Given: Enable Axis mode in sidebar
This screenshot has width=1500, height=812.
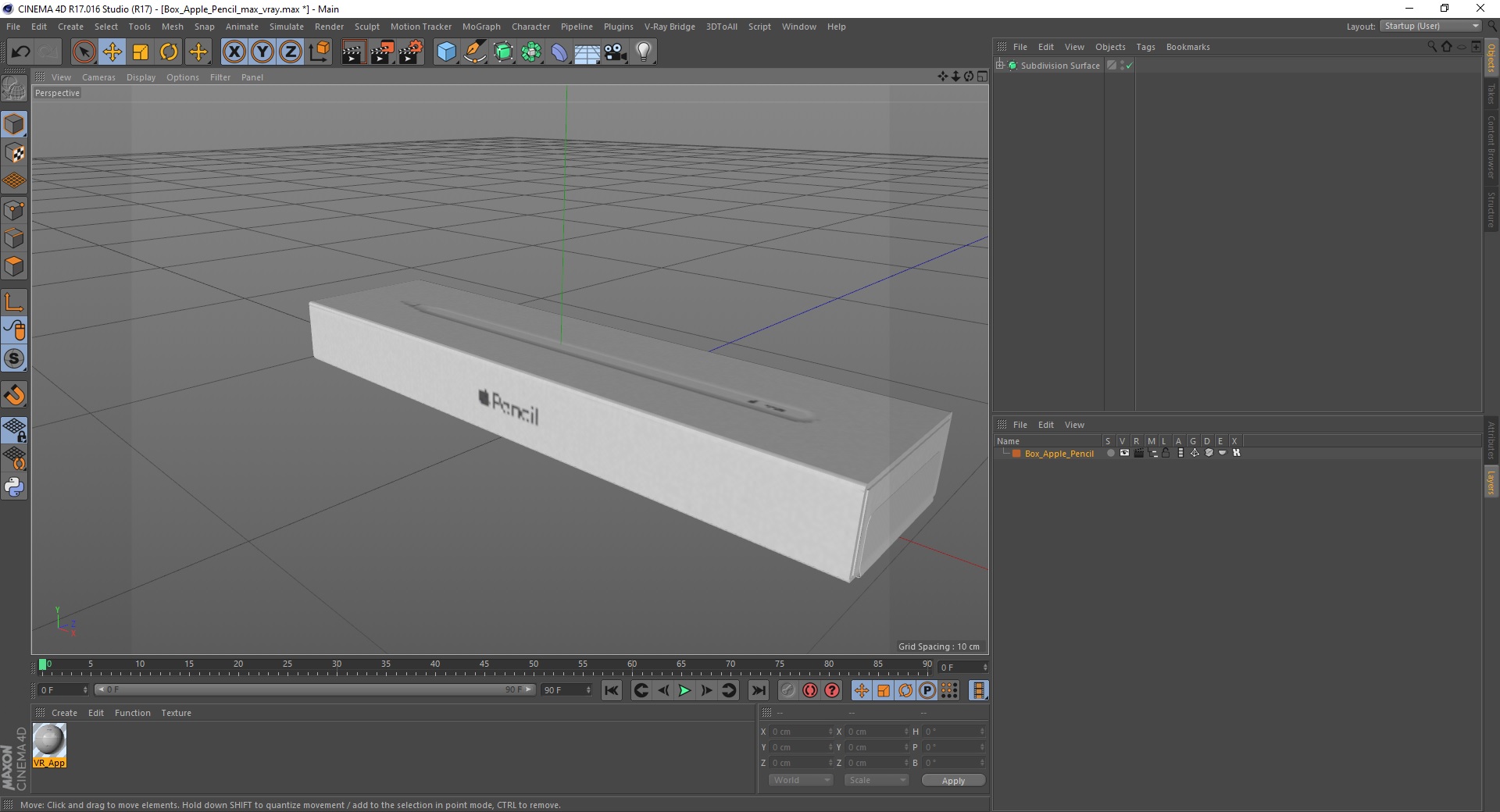Looking at the screenshot, I should pyautogui.click(x=14, y=302).
